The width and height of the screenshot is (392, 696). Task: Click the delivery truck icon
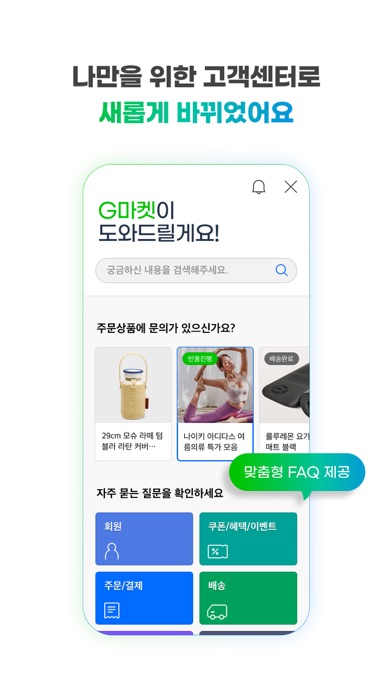pyautogui.click(x=217, y=612)
